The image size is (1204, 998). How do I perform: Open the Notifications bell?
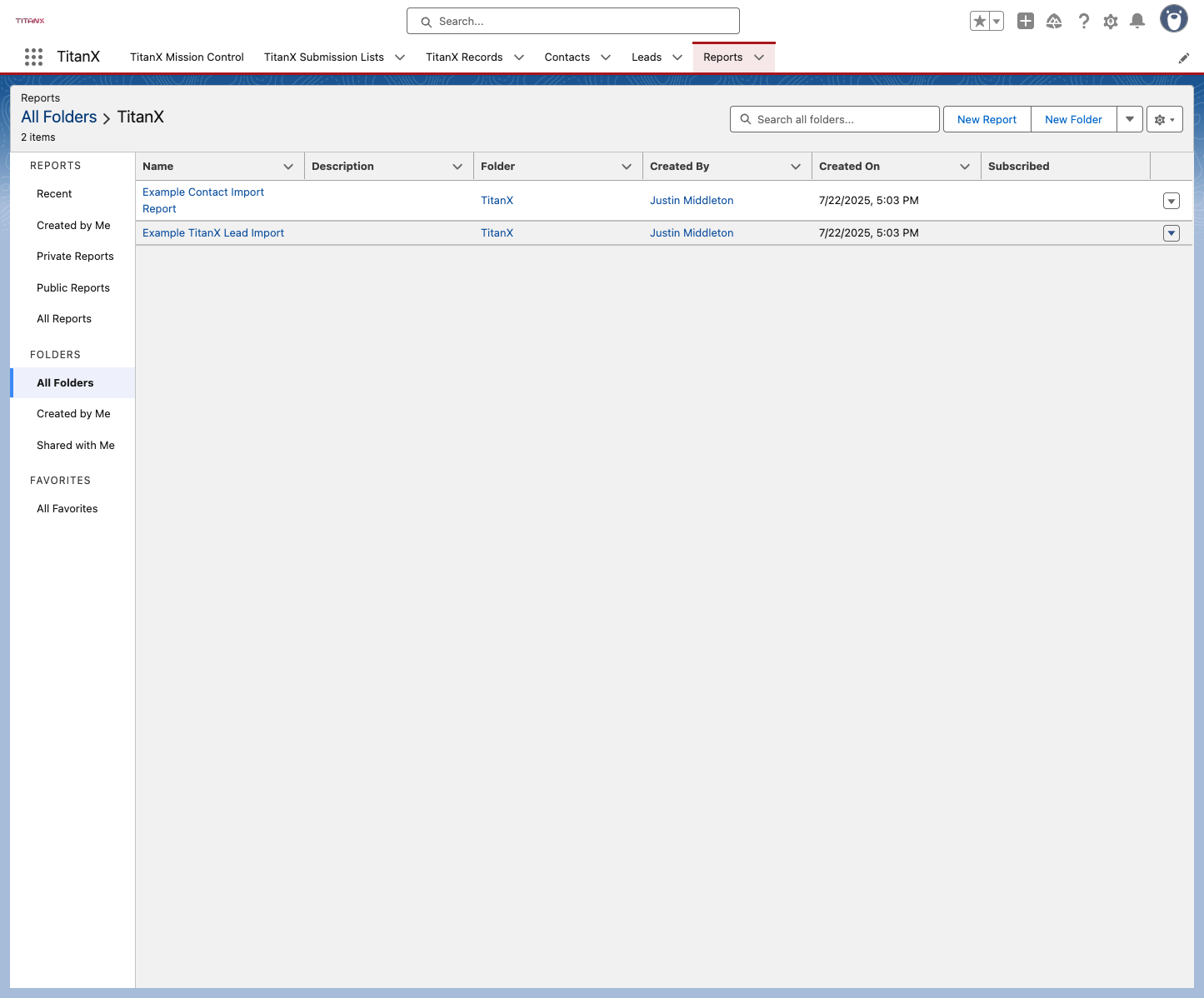tap(1137, 22)
